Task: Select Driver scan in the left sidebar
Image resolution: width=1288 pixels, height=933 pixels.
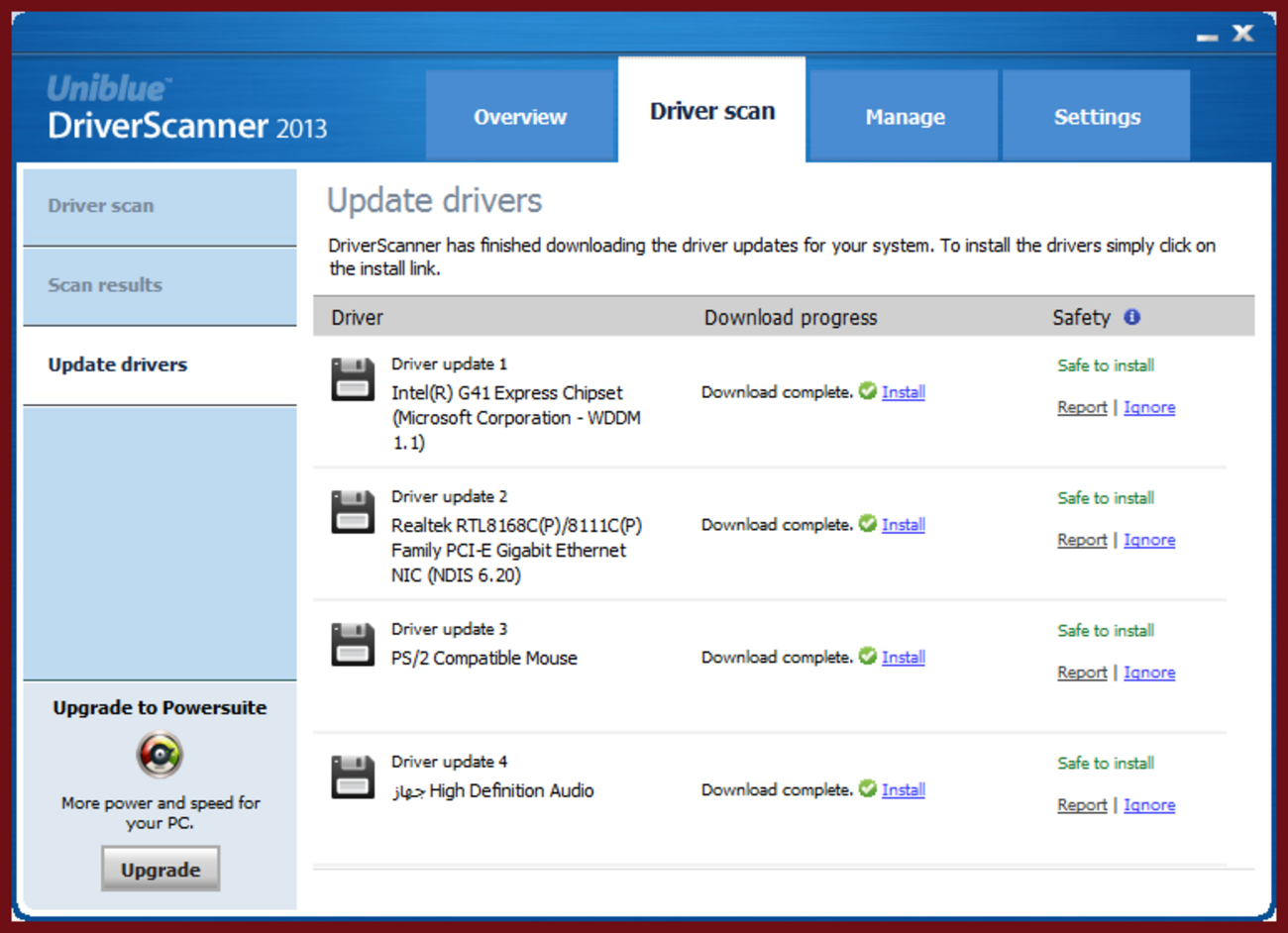Action: click(101, 205)
